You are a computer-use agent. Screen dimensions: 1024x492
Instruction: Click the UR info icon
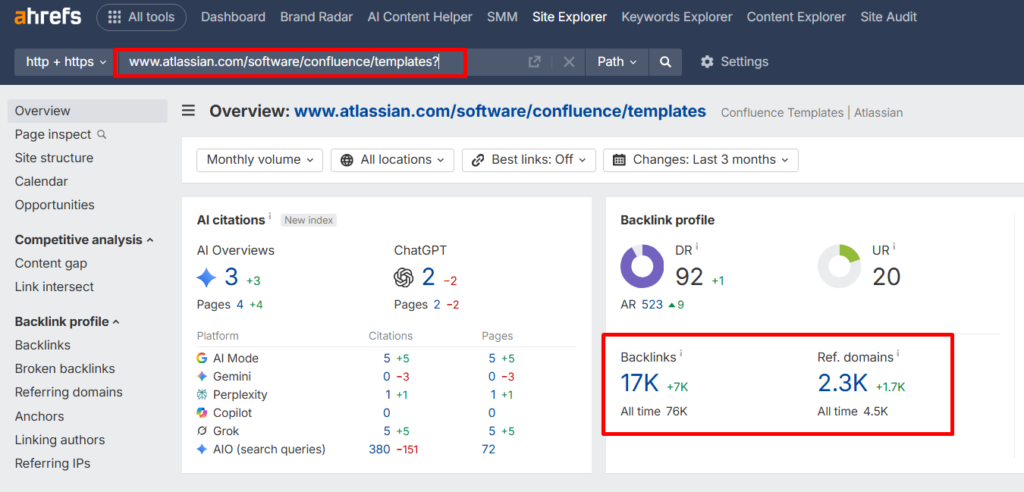[x=894, y=246]
